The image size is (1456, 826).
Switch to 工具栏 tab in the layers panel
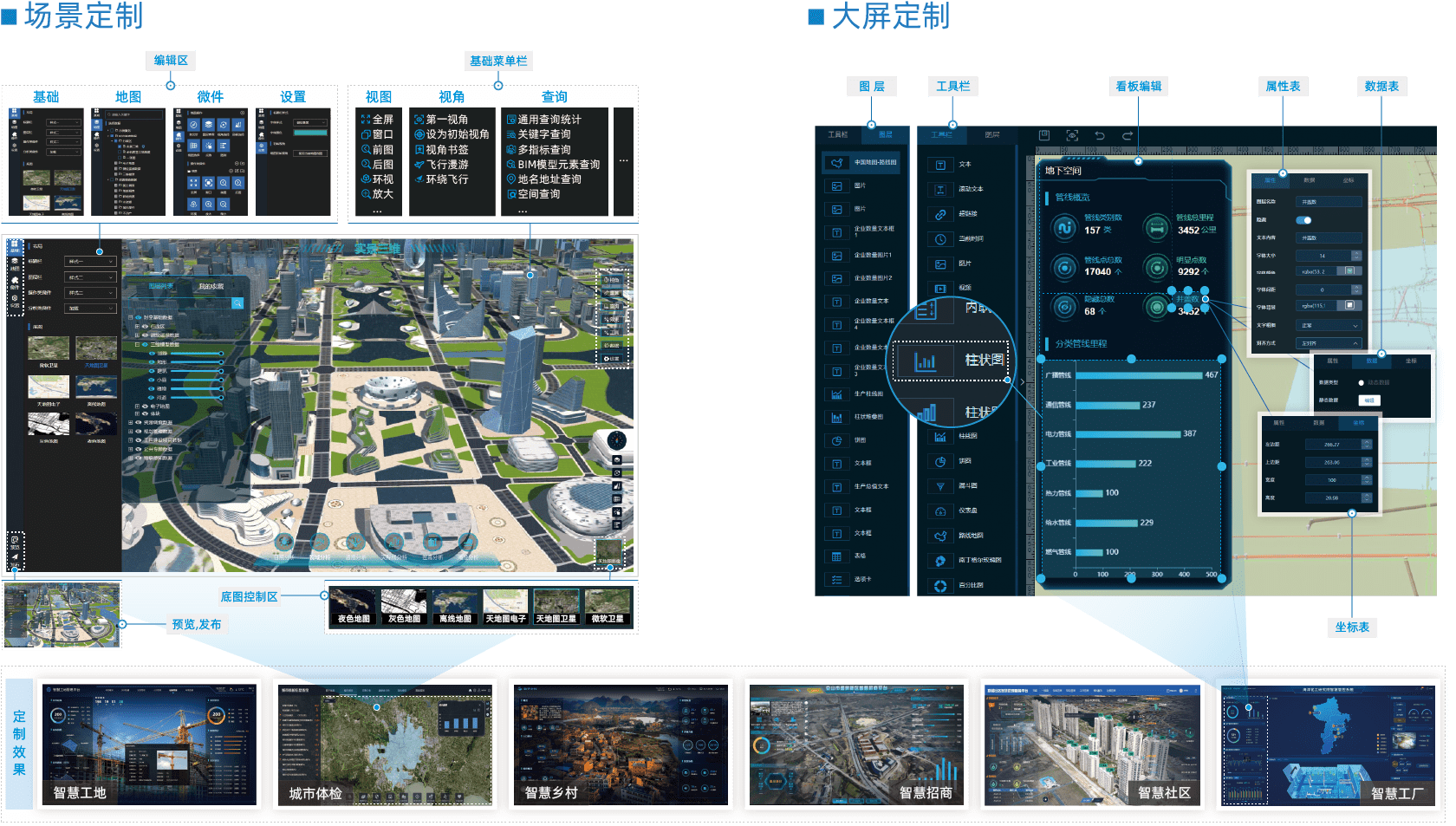pyautogui.click(x=838, y=134)
